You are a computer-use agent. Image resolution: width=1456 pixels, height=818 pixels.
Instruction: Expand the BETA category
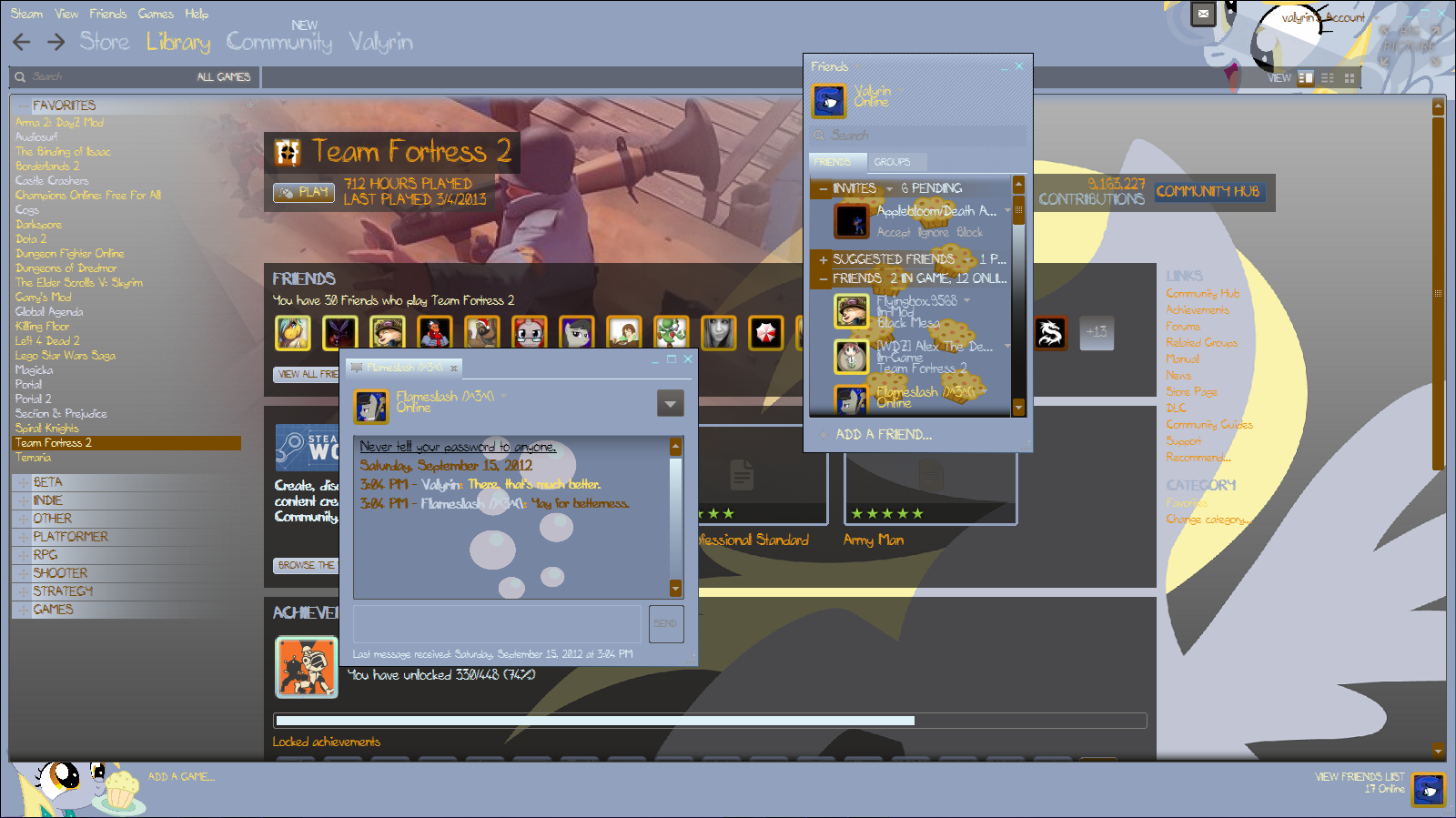[24, 482]
